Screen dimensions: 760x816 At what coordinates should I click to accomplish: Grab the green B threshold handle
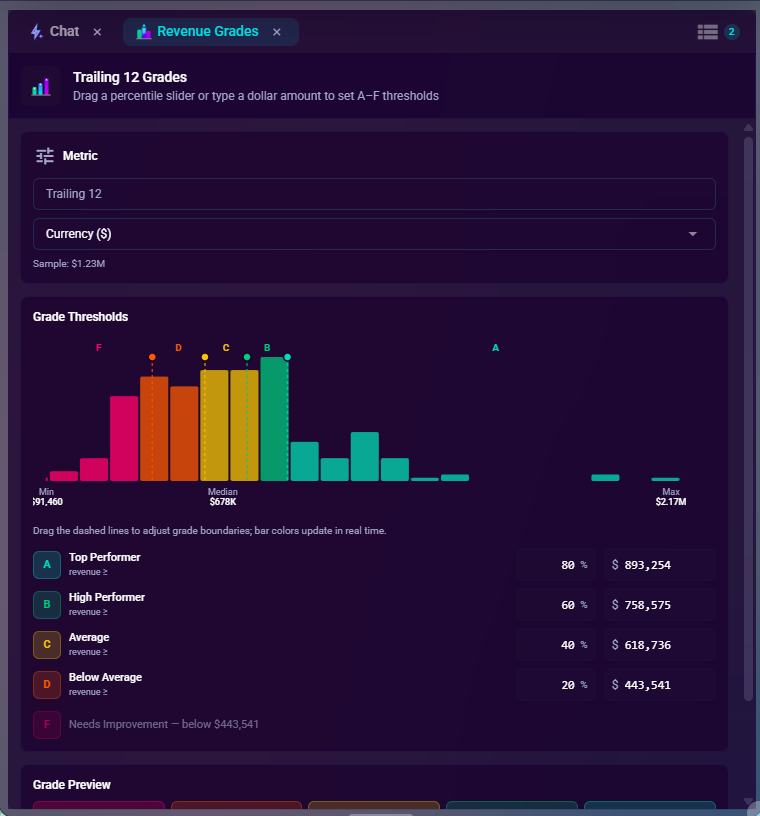(247, 357)
